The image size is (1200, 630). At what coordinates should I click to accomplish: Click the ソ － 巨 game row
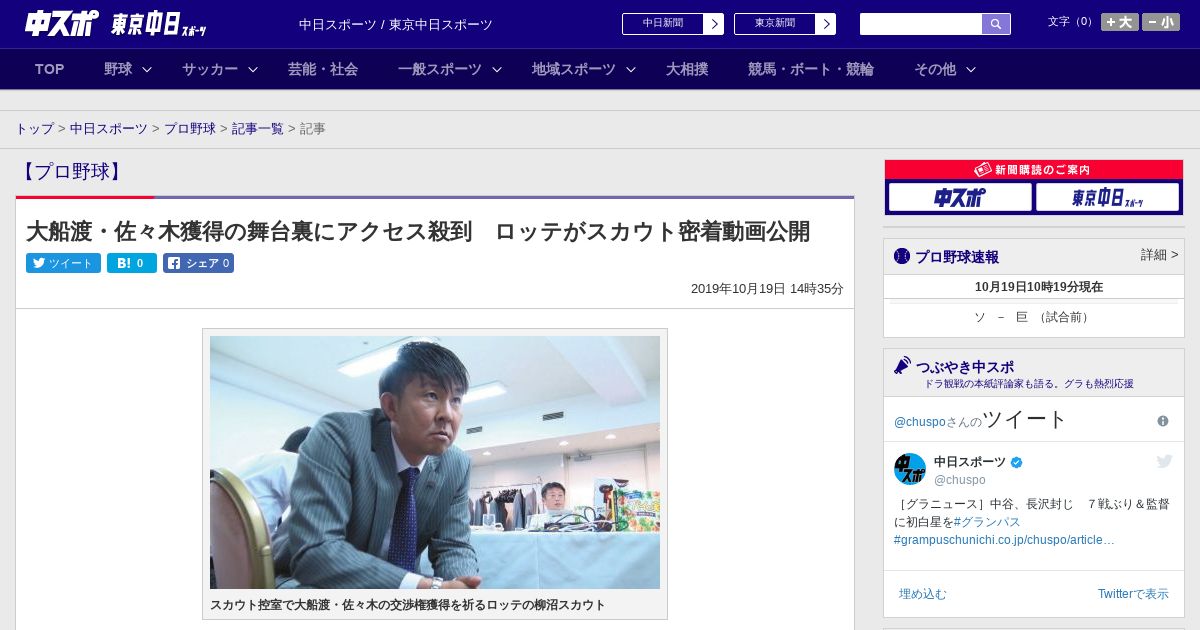point(1034,317)
